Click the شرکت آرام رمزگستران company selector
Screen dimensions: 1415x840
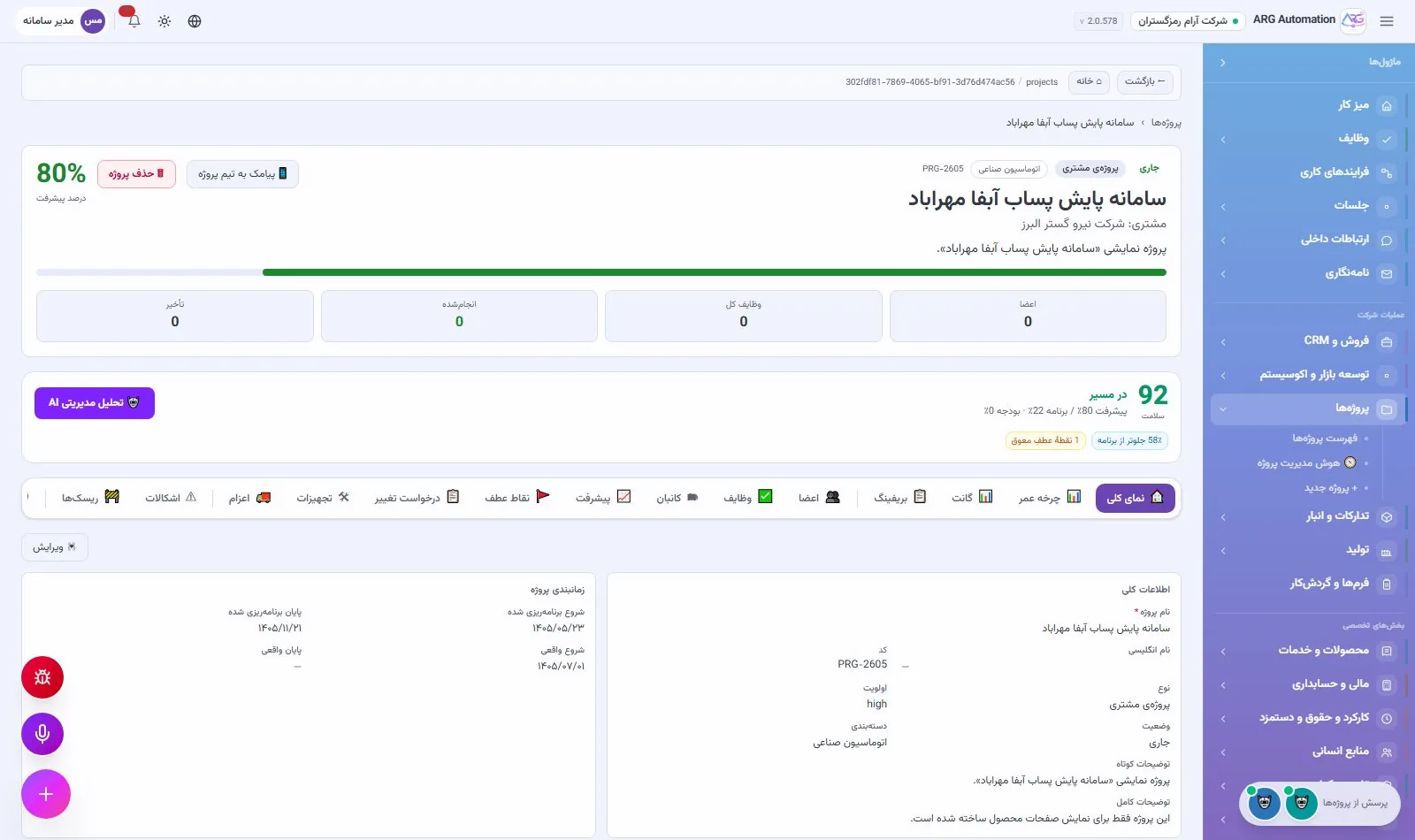[x=1188, y=21]
